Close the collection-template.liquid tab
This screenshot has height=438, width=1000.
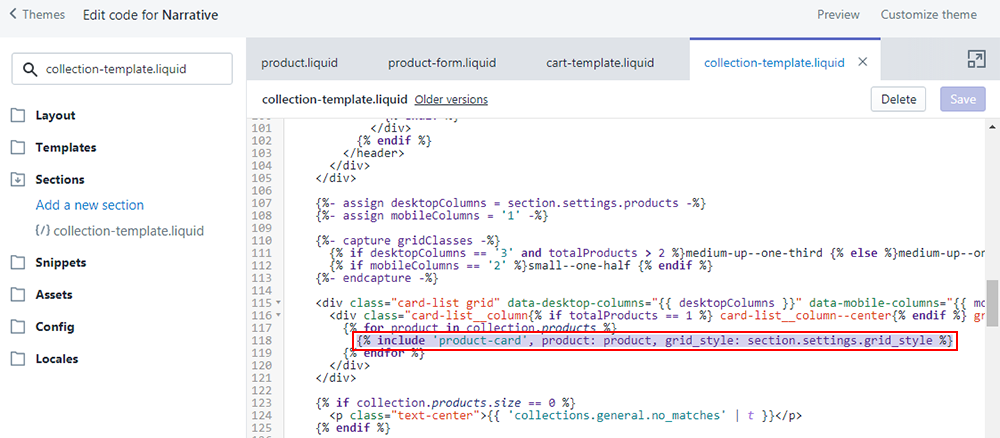pyautogui.click(x=863, y=62)
